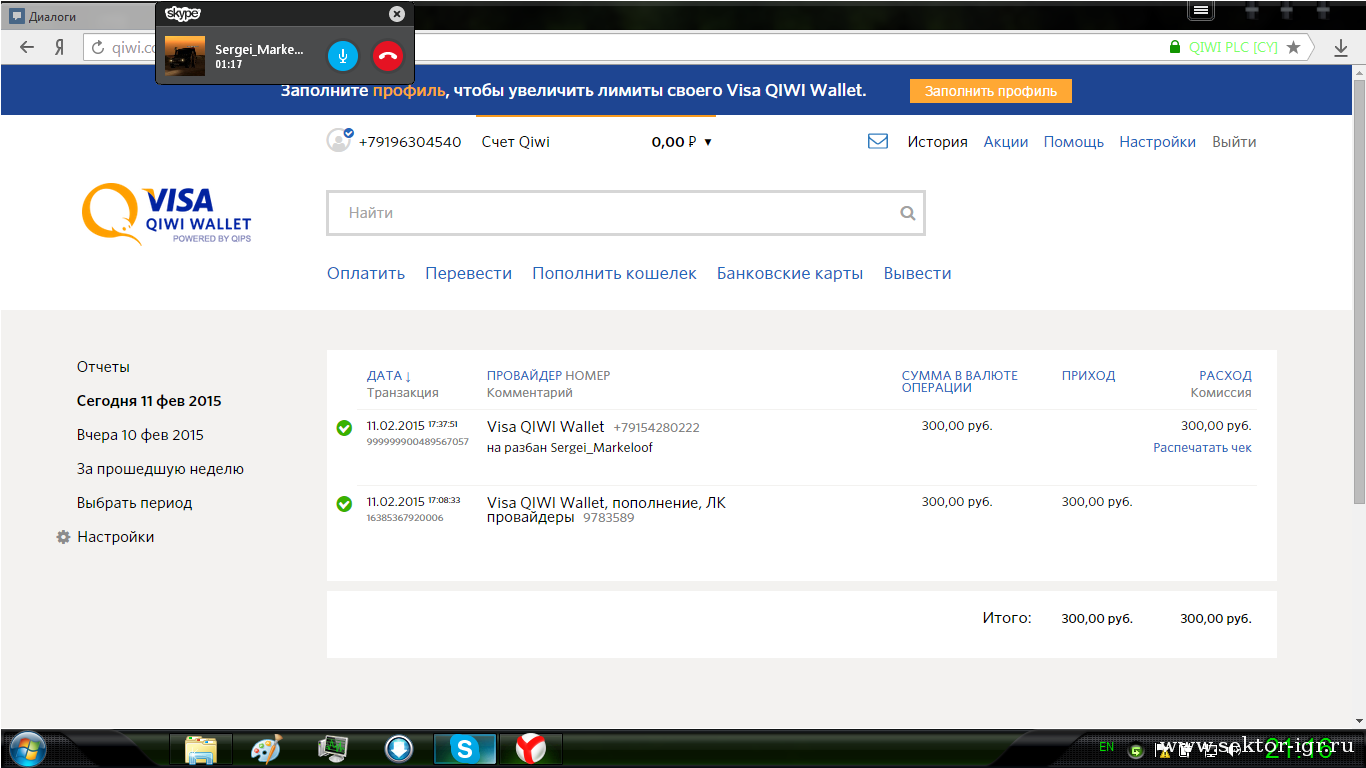Click Распечатать чек link
Screen dimensions: 1366x768
[x=1202, y=448]
